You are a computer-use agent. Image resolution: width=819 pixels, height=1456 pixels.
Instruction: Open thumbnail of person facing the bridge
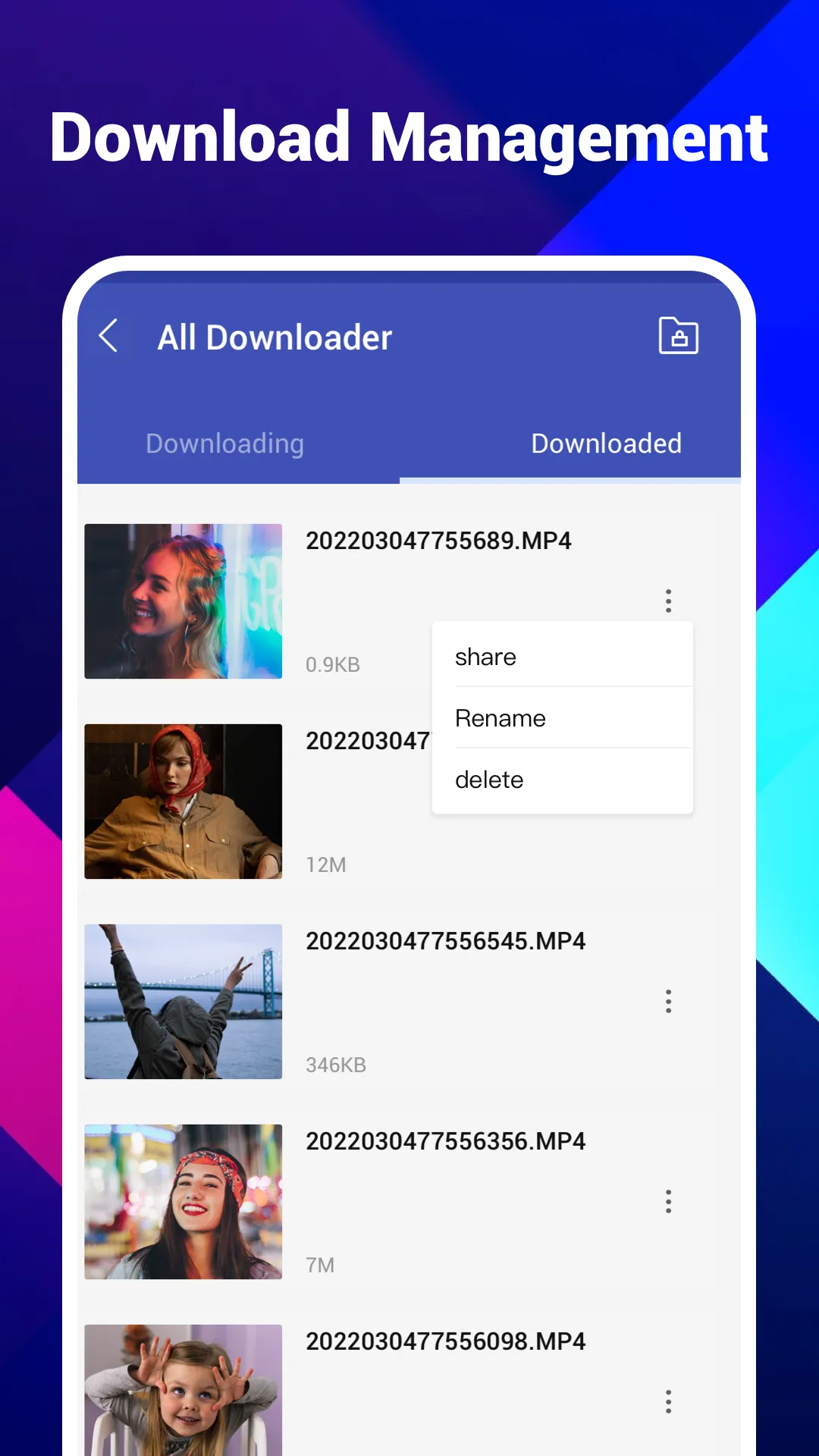[x=183, y=1002]
